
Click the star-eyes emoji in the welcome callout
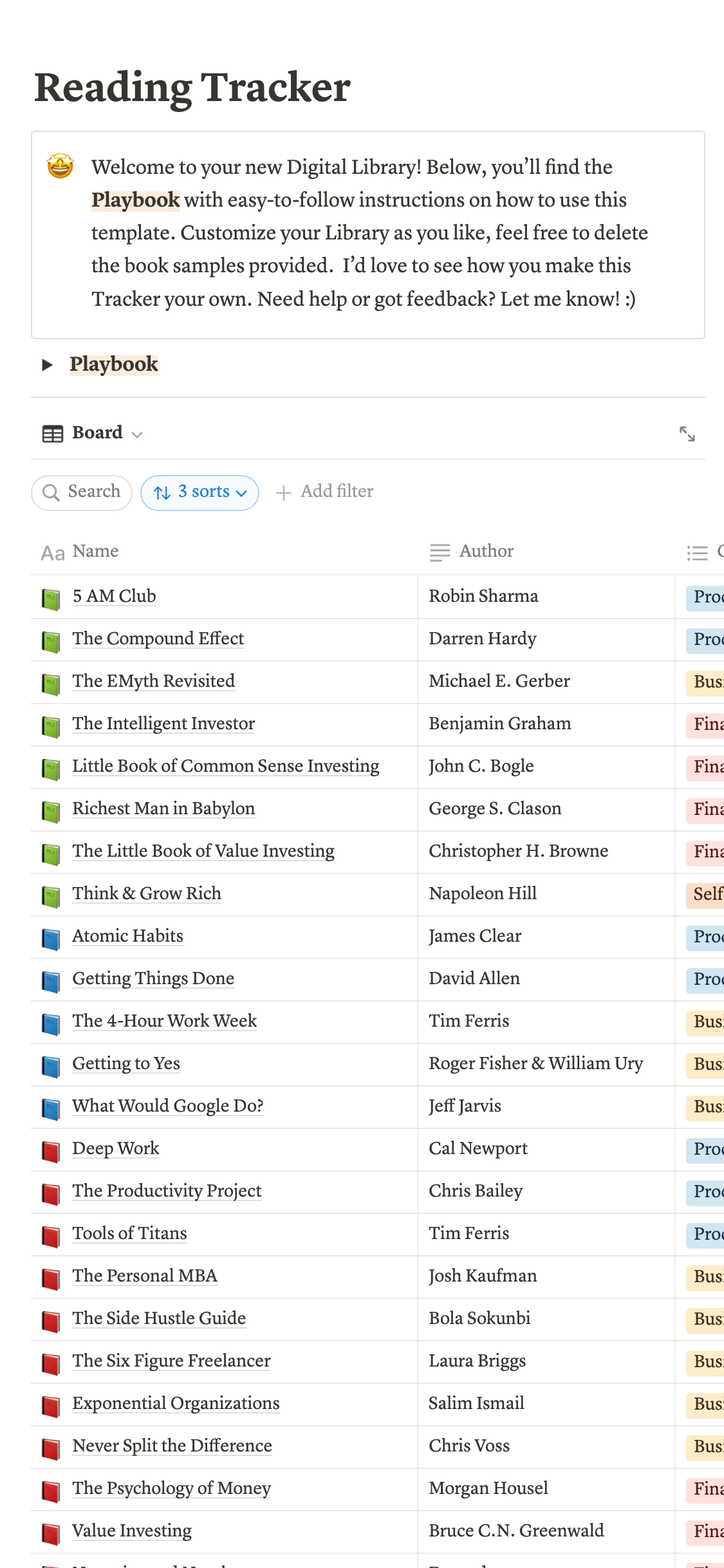pos(60,167)
